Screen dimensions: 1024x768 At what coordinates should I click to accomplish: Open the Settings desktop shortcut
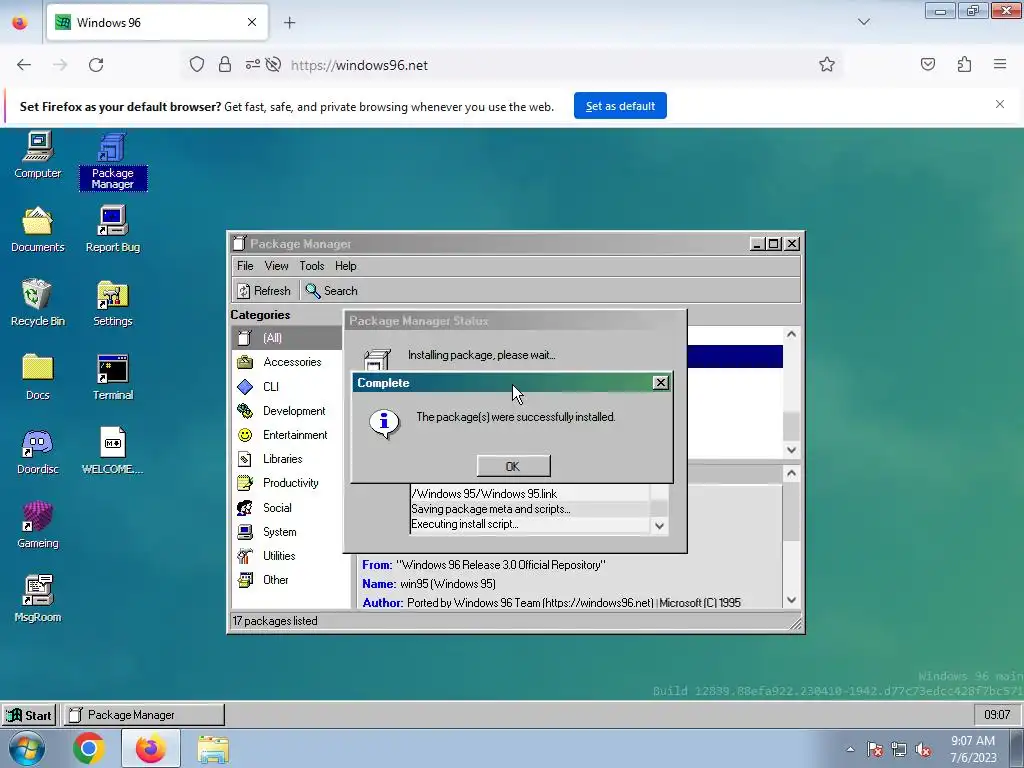click(x=112, y=302)
